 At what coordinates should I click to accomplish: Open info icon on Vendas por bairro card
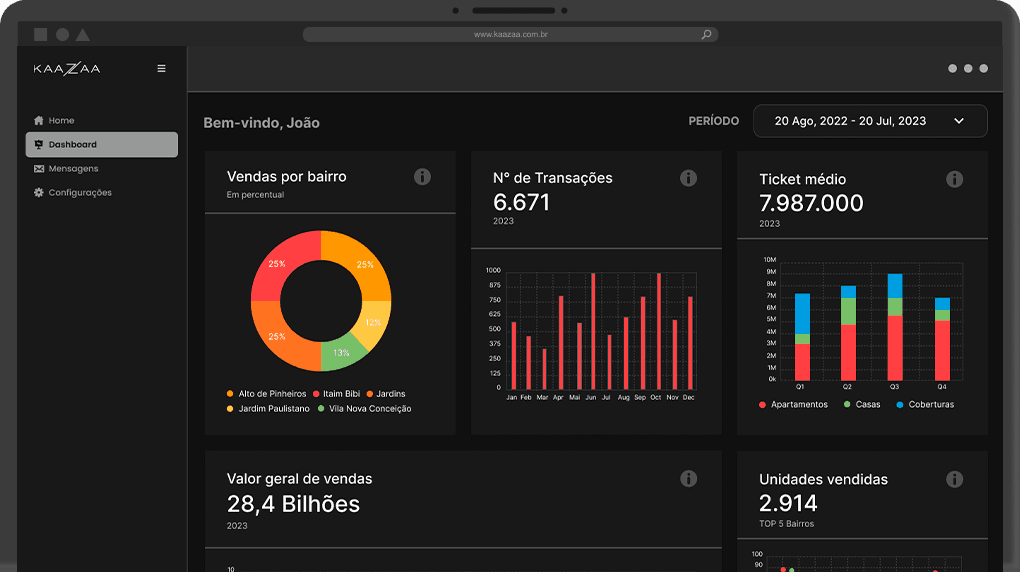click(422, 176)
